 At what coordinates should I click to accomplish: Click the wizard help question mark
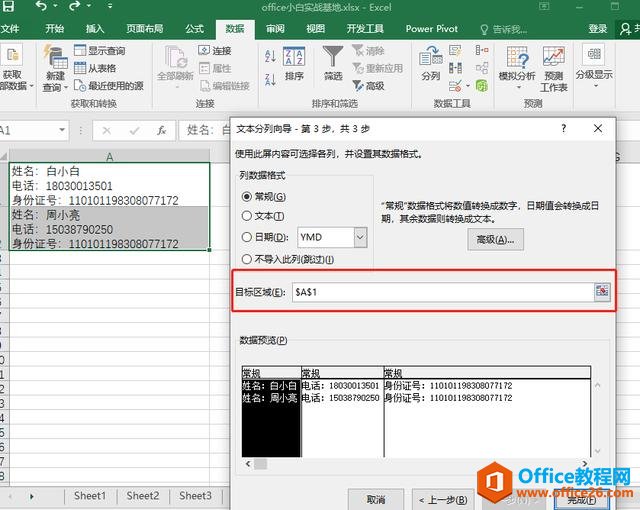click(564, 129)
